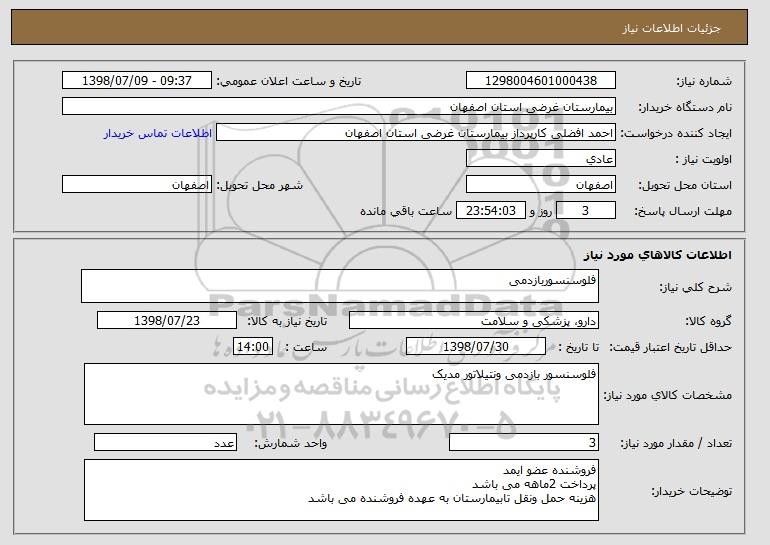The height and width of the screenshot is (545, 770).
Task: Click price validity date field 1398/07/30
Action: tap(476, 347)
